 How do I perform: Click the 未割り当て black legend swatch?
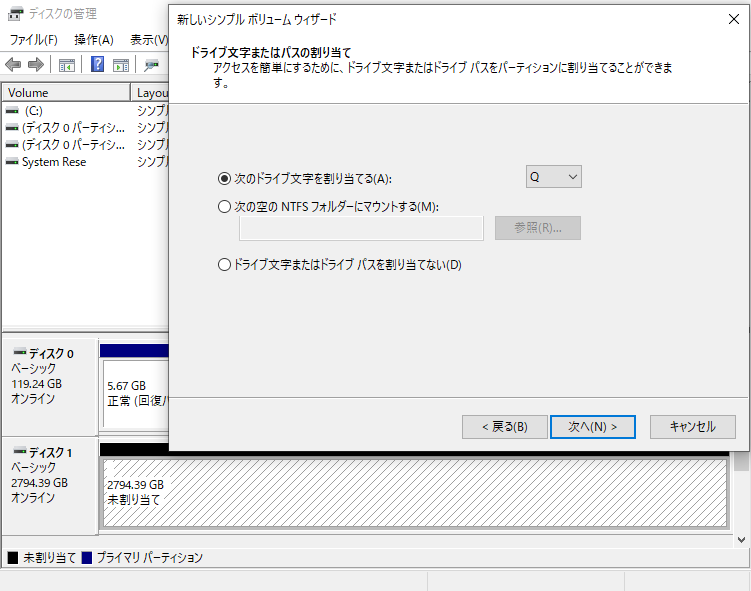(13, 558)
